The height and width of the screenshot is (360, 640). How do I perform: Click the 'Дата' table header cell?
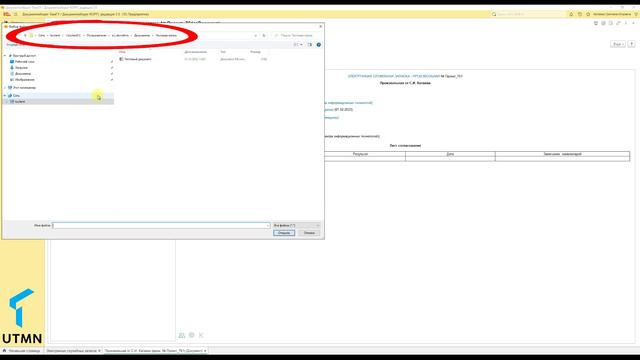[450, 154]
